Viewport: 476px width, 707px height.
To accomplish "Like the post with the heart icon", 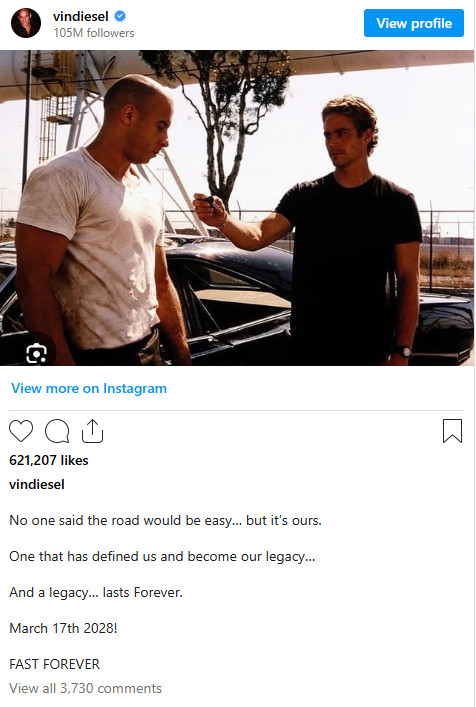I will (21, 431).
